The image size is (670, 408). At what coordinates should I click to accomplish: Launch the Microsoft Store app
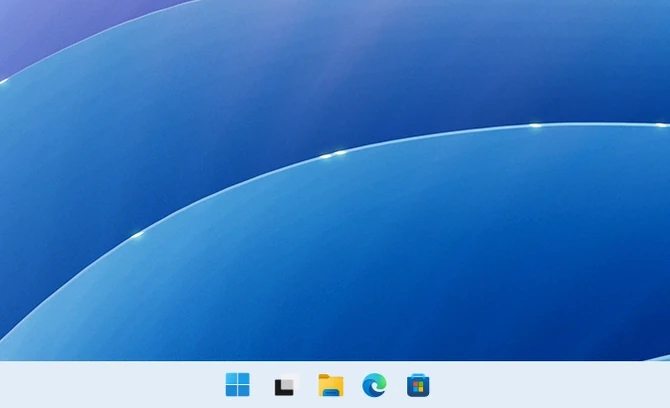pos(418,385)
